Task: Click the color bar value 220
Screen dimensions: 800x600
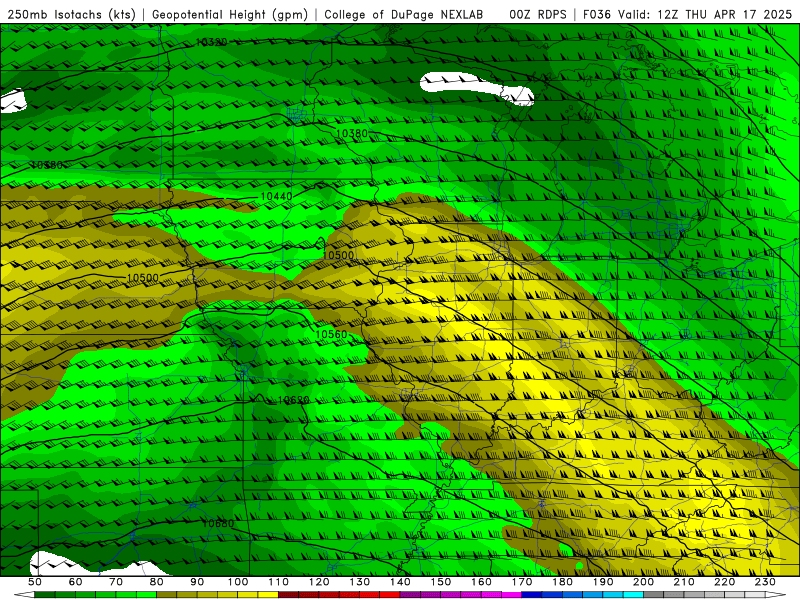Action: (725, 582)
